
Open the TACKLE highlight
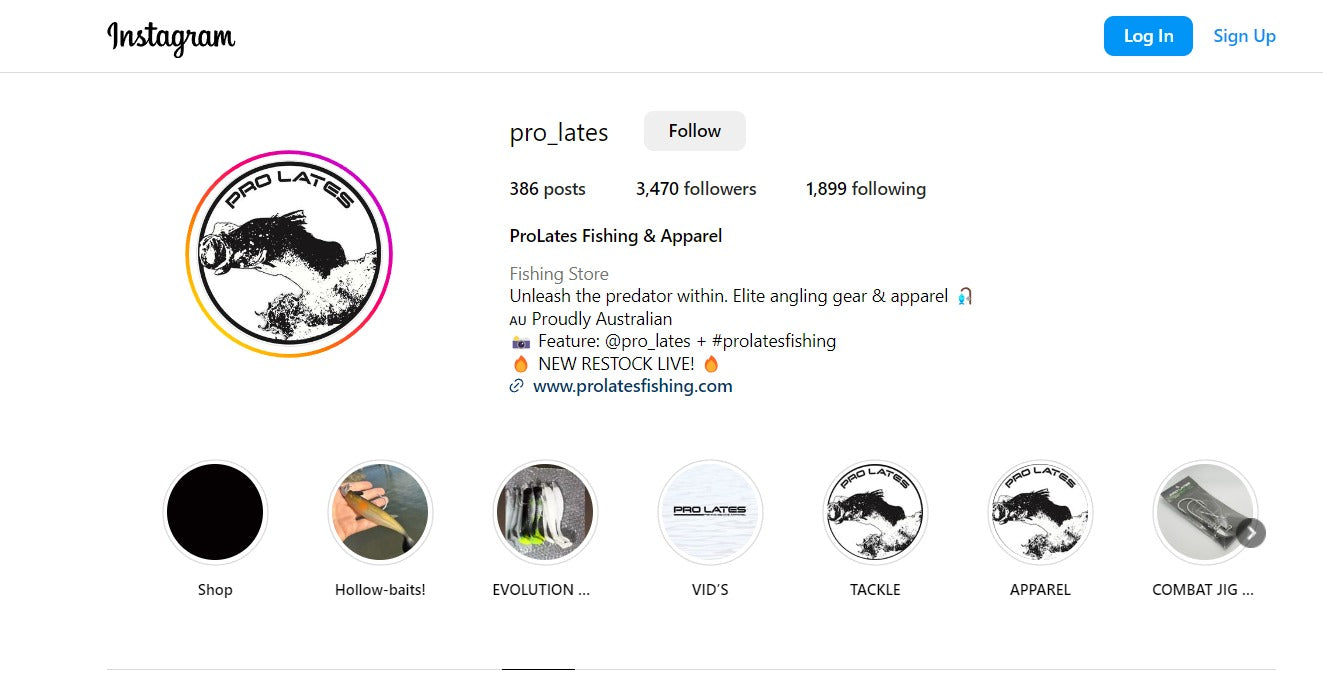[x=875, y=513]
